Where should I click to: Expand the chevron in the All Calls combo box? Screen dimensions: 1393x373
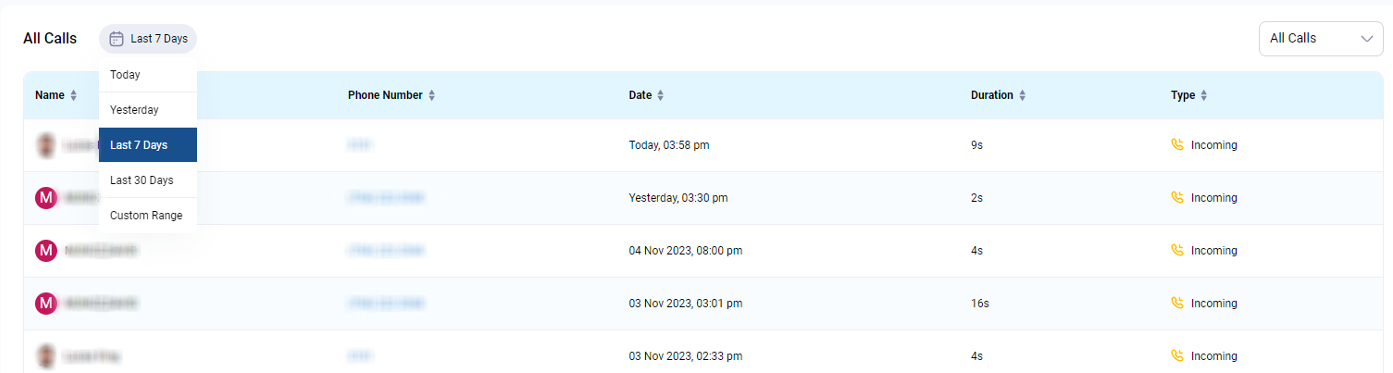(1366, 38)
